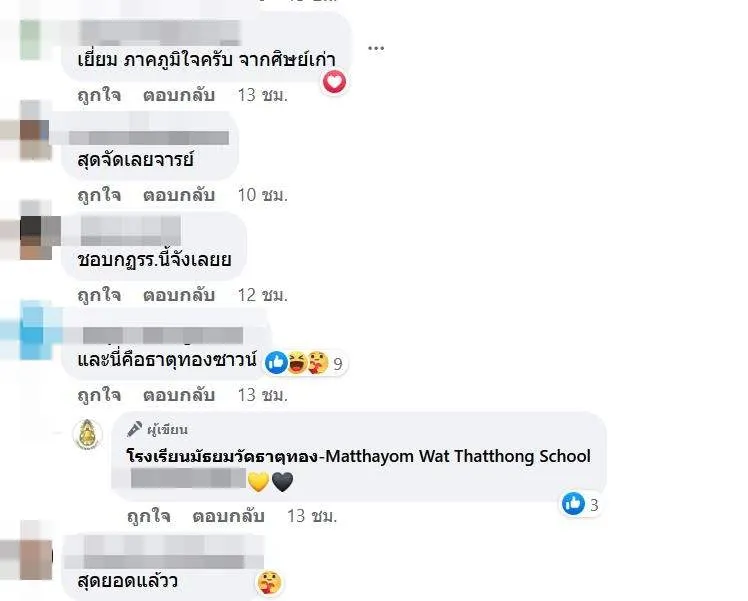
Task: Reply to the เยี่ยม ภาคภูมิใจครับ comment
Action: tap(179, 95)
